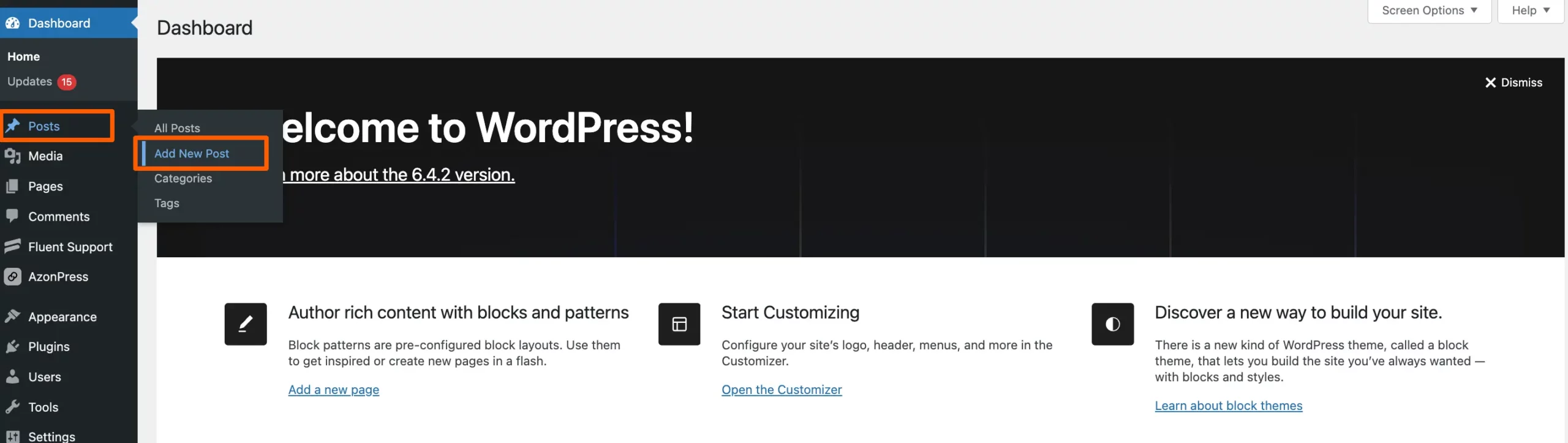Click the Settings sliders icon
1568x443 pixels.
13,436
